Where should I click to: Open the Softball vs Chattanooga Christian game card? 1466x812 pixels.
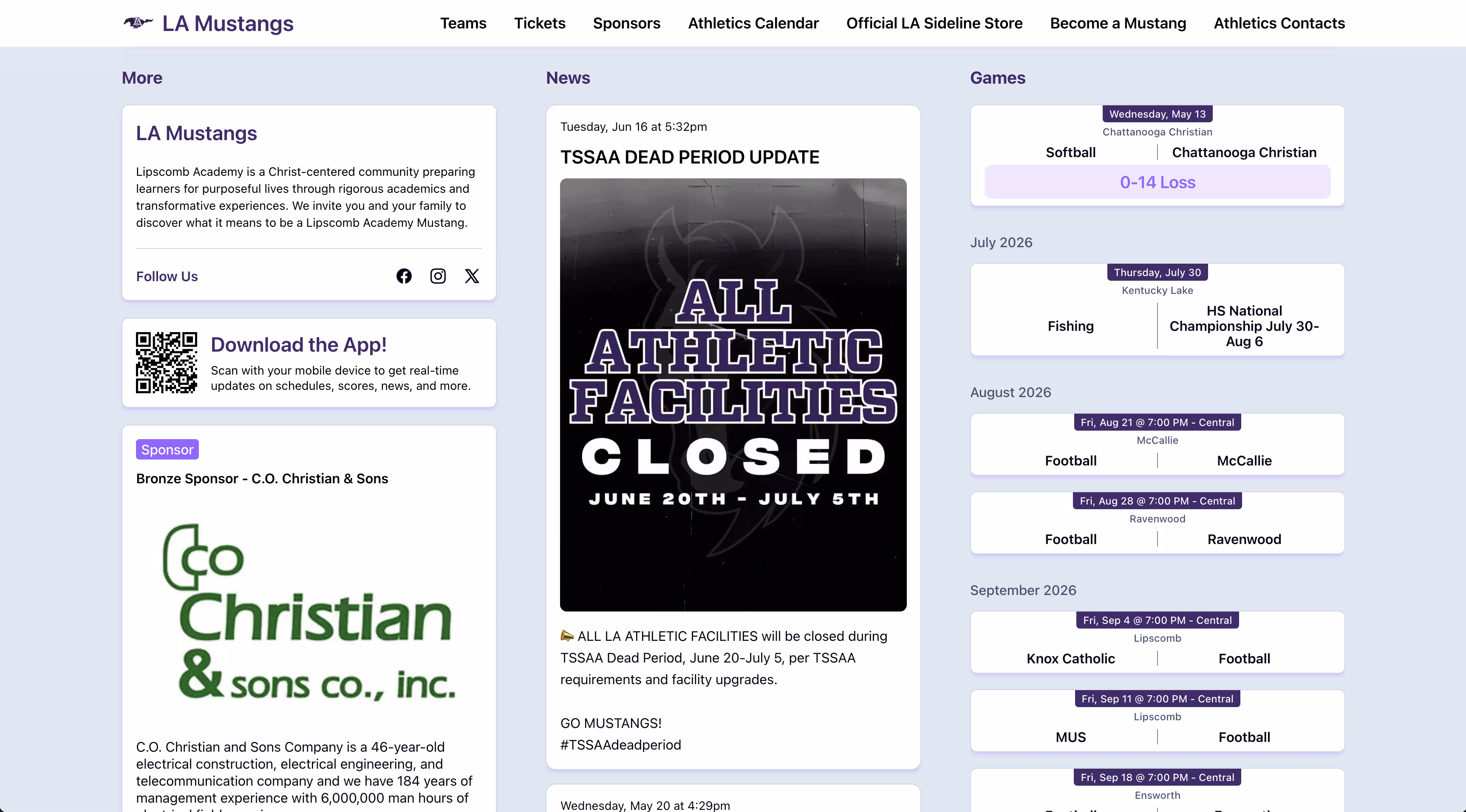coord(1157,155)
